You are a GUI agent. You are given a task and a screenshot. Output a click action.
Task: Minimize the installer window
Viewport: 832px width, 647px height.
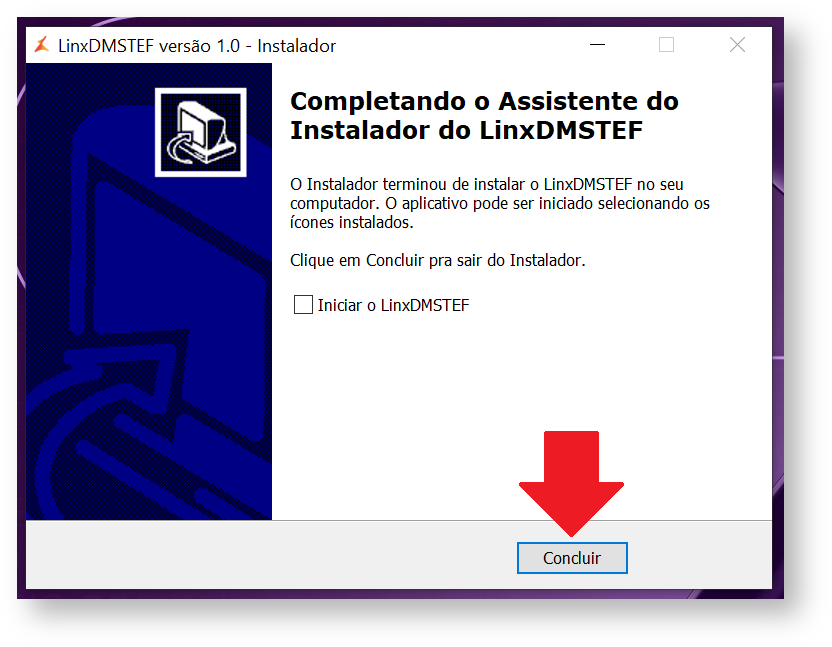click(x=597, y=45)
